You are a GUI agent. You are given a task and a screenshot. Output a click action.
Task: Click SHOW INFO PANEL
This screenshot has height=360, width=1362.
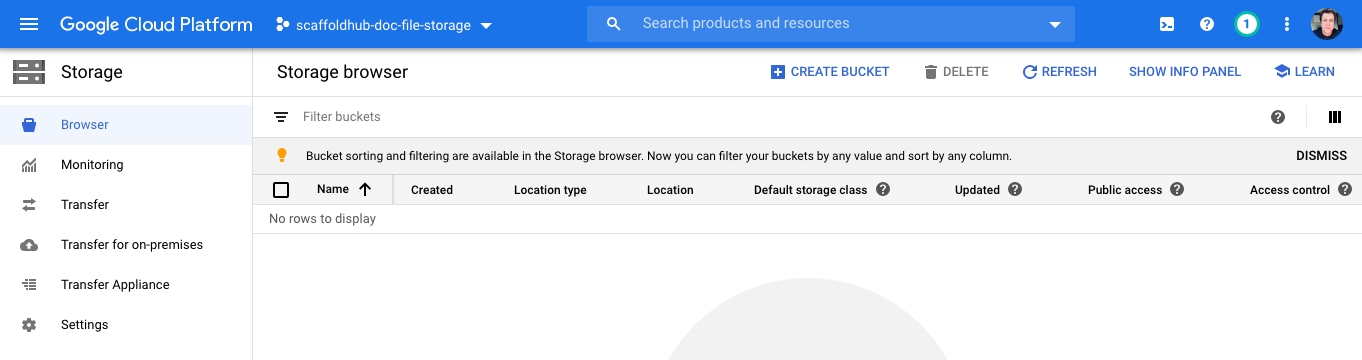[x=1185, y=72]
